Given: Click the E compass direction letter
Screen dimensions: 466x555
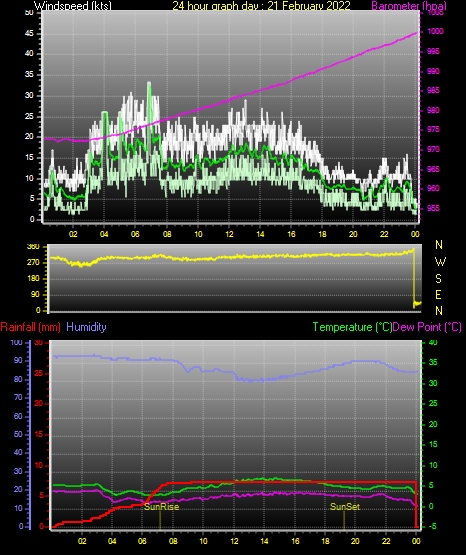Looking at the screenshot, I should 438,294.
